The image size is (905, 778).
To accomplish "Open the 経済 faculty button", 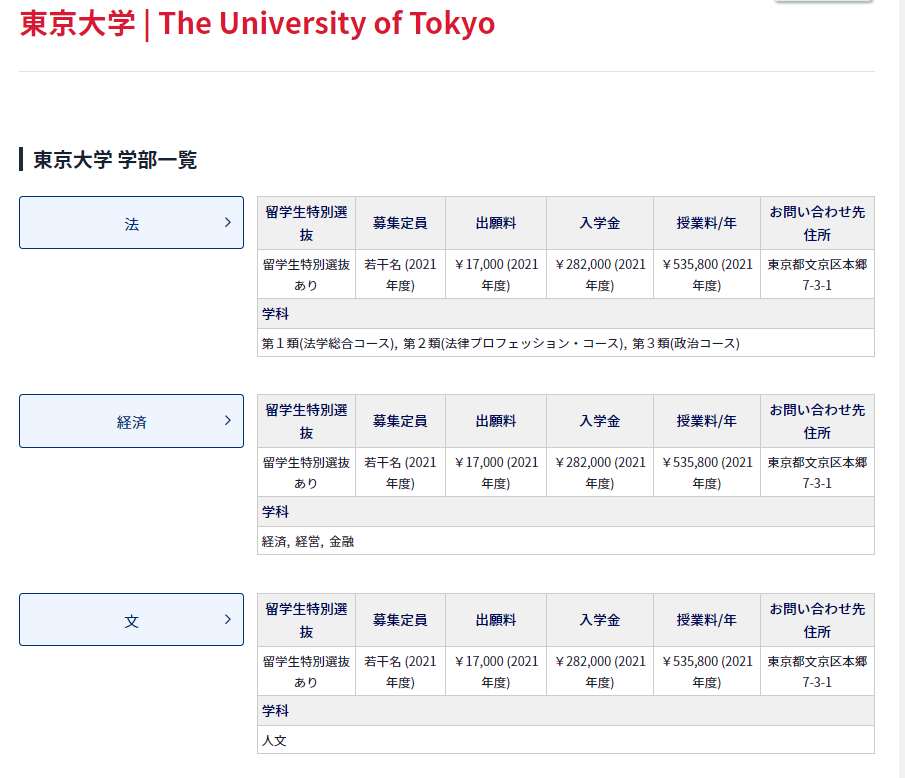I will click(x=132, y=421).
